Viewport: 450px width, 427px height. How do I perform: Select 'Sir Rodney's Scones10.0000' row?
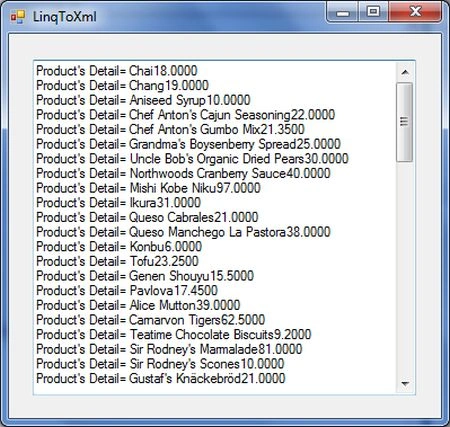pyautogui.click(x=215, y=364)
